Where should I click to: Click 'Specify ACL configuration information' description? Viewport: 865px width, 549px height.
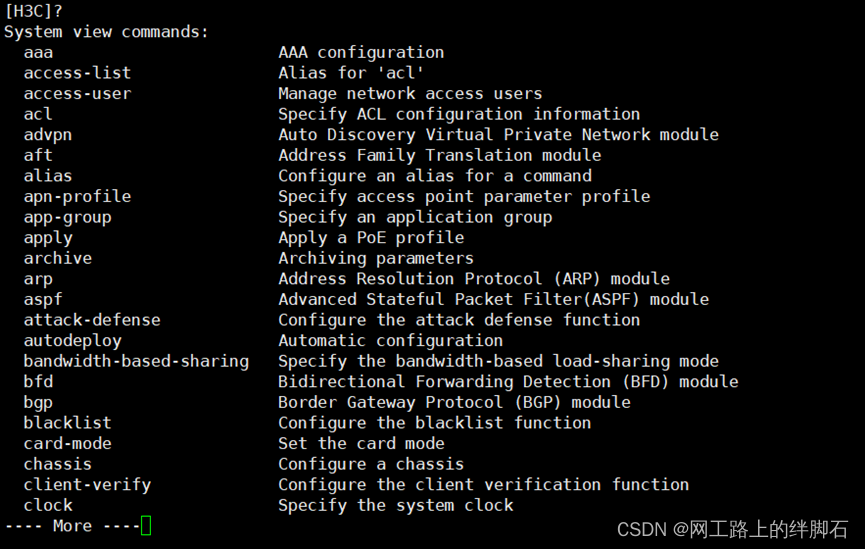[x=460, y=114]
